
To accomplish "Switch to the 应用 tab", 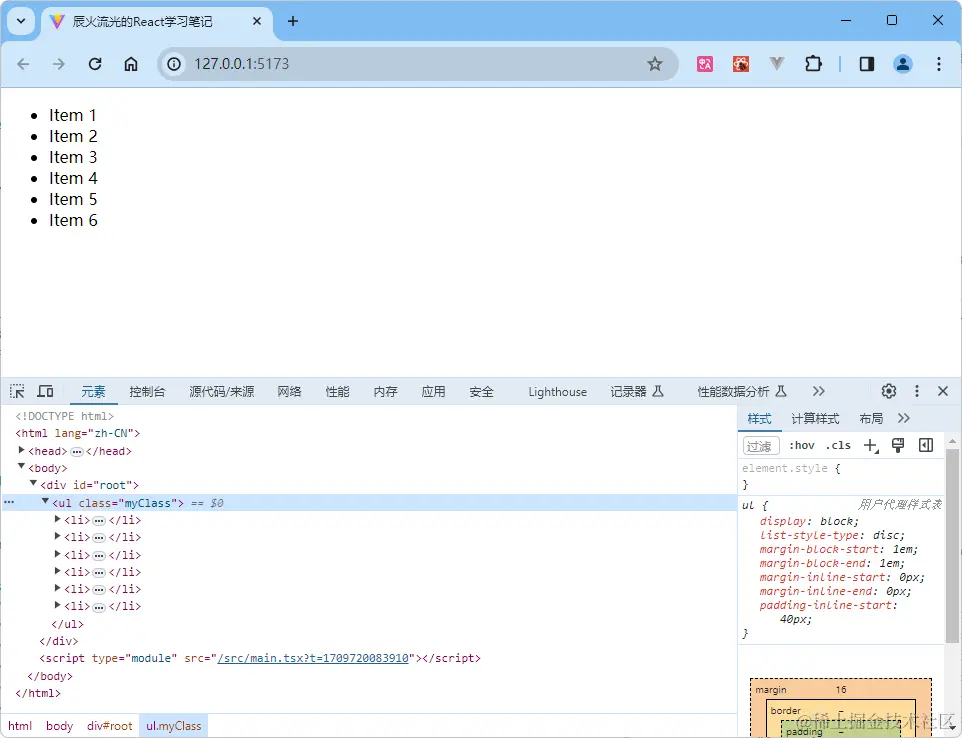I will tap(433, 391).
